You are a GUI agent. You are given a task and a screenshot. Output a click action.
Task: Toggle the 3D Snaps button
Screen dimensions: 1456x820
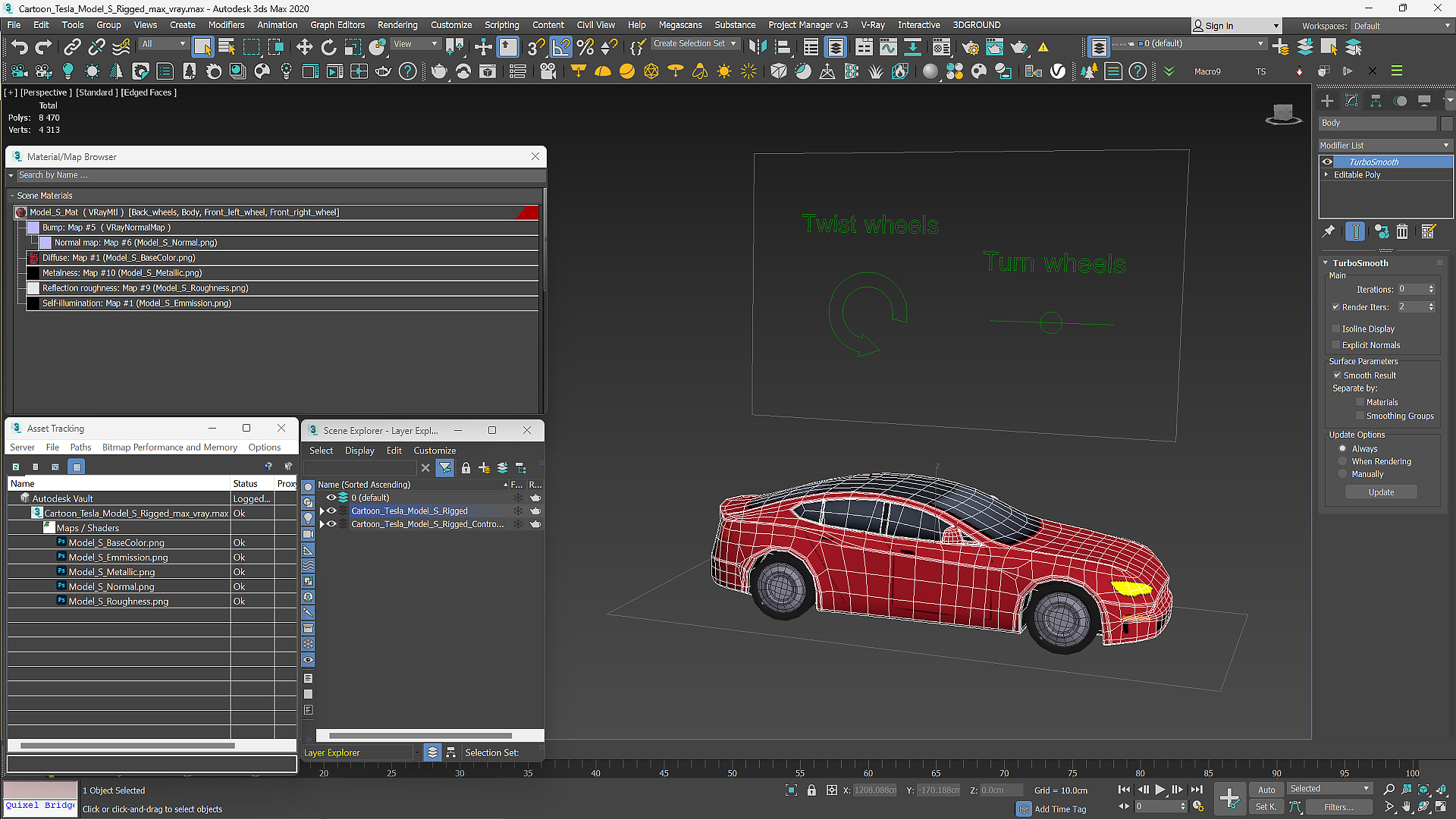click(x=536, y=47)
